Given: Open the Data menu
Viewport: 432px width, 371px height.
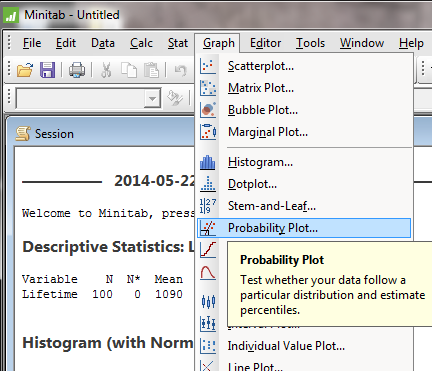Looking at the screenshot, I should click(103, 43).
